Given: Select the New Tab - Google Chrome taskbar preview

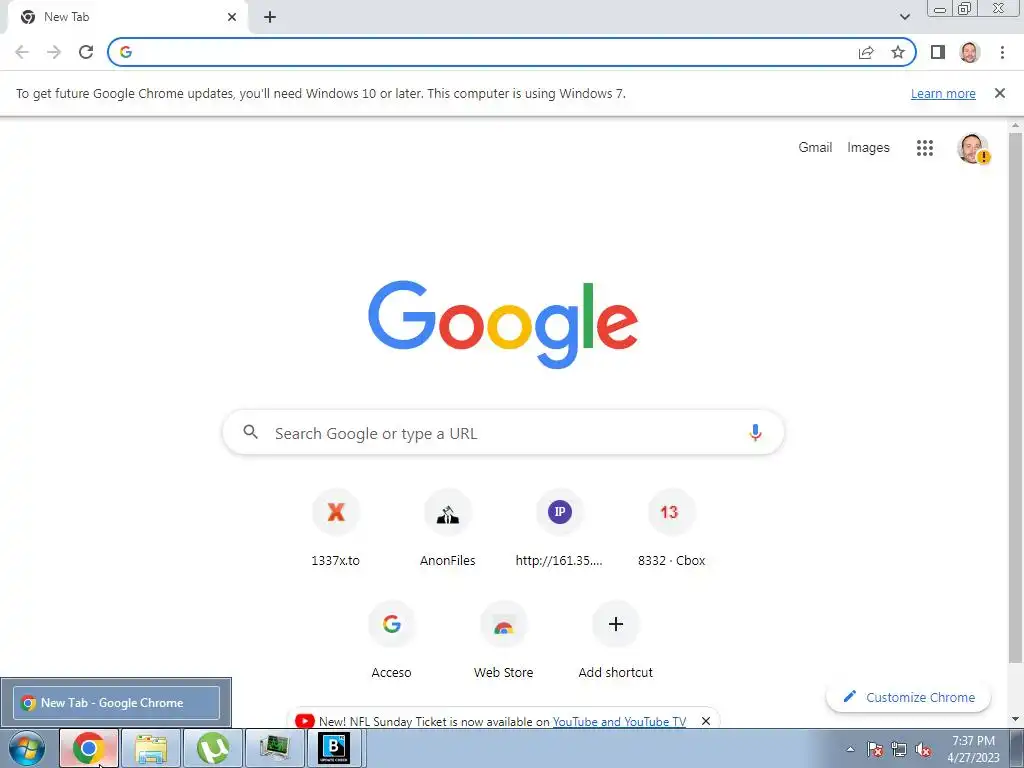Looking at the screenshot, I should tap(116, 703).
